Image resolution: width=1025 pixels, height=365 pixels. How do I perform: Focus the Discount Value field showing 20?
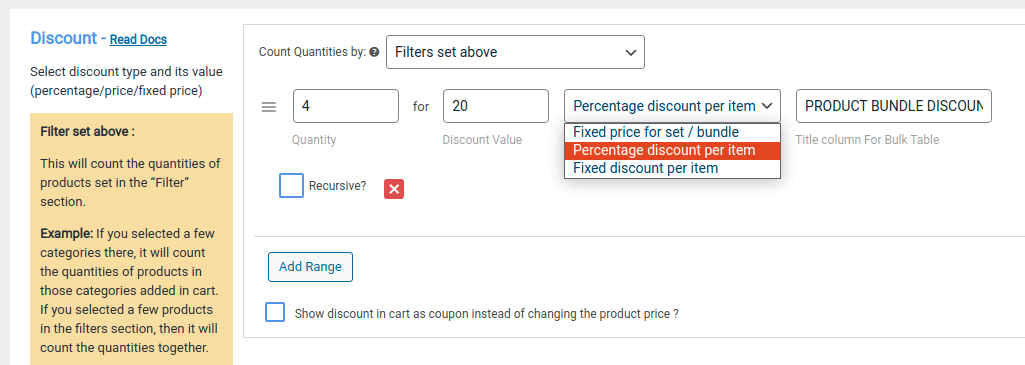(496, 106)
